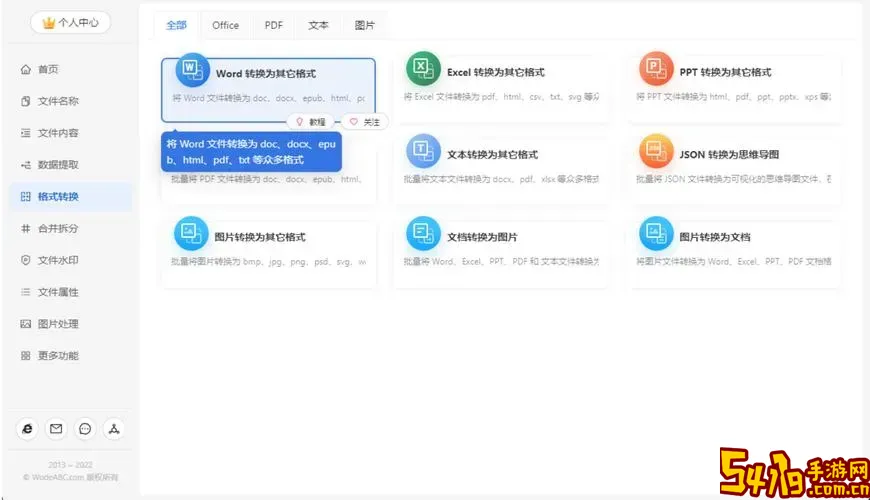Viewport: 870px width, 500px height.
Task: Click the description 批量将 JSON 文件转换为可视化的思维导图文件
Action: [x=733, y=179]
